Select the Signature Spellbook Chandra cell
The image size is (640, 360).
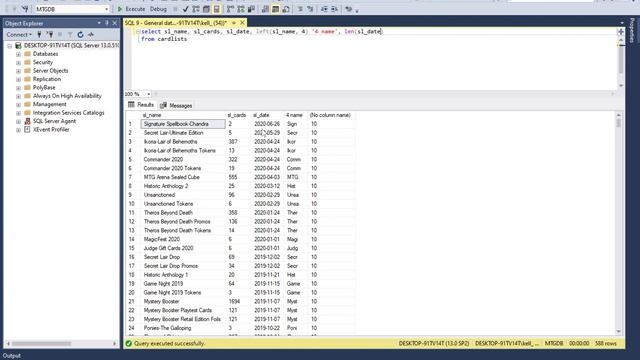click(183, 124)
